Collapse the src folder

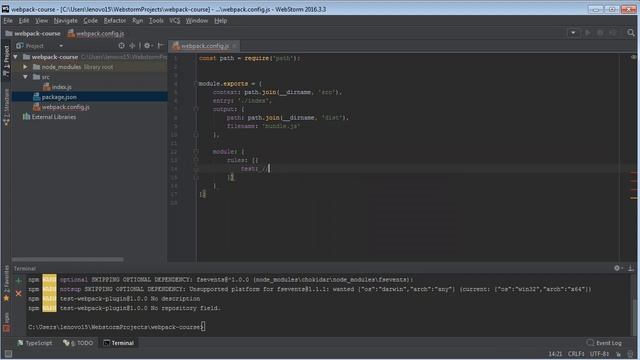[26, 77]
